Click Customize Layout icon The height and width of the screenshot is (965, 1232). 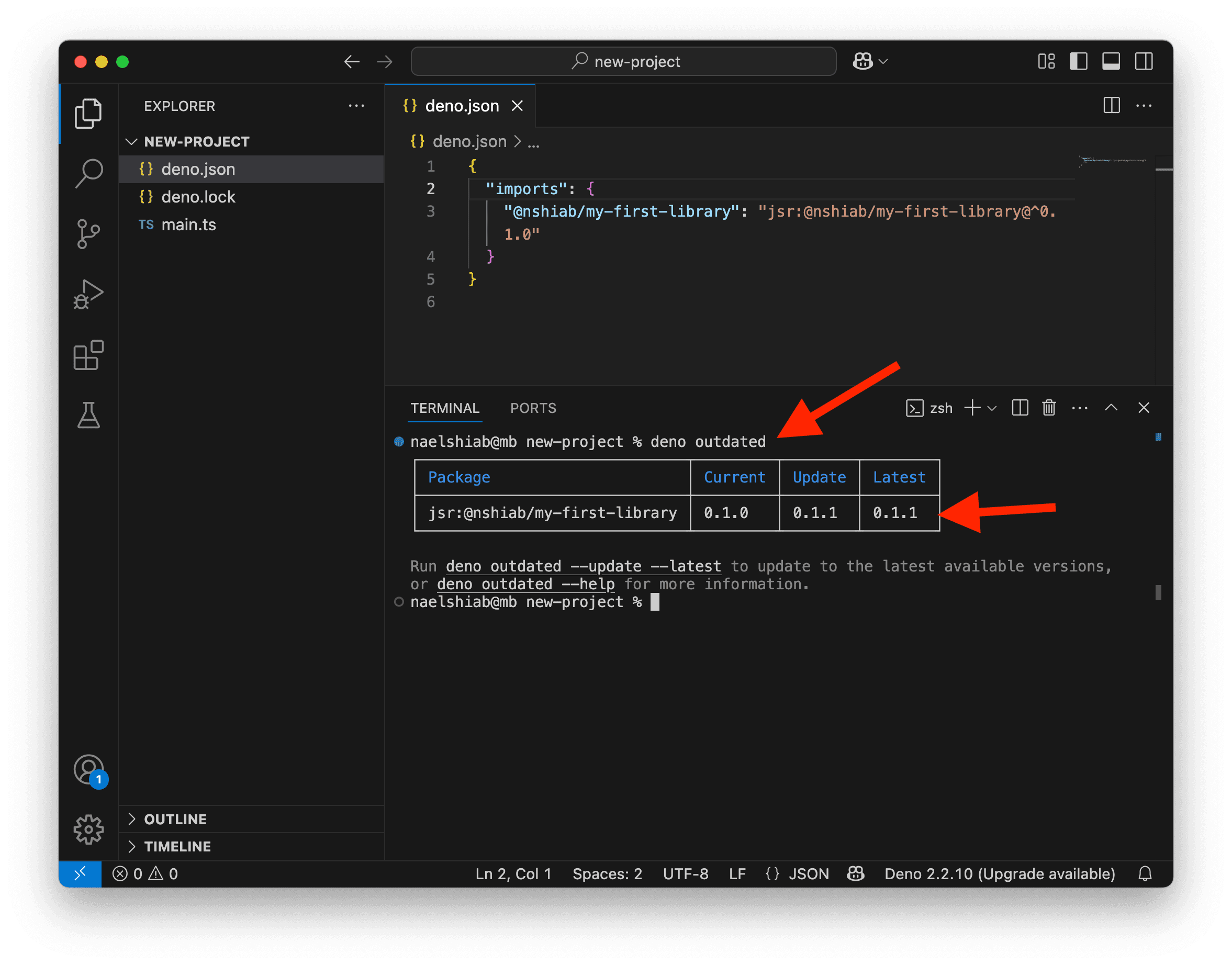(x=1046, y=61)
